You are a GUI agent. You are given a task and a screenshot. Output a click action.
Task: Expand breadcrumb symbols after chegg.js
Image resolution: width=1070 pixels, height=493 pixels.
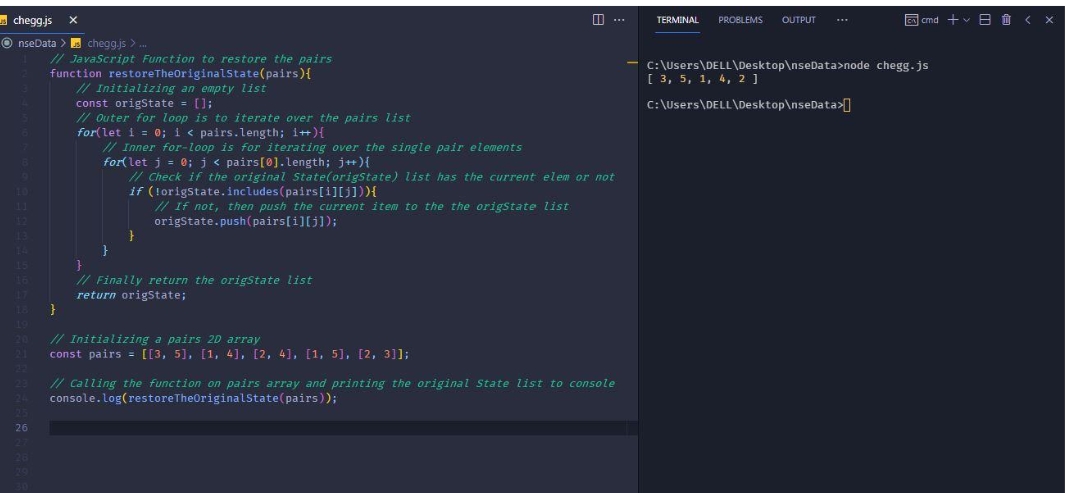tap(143, 43)
